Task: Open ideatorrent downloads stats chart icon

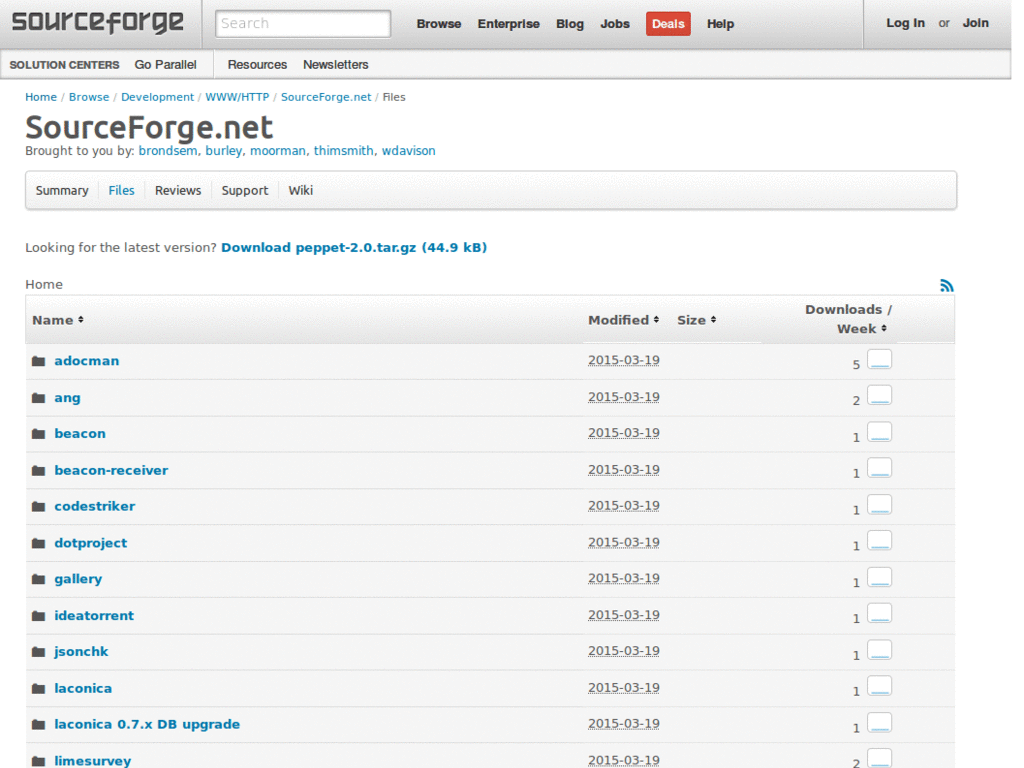Action: tap(879, 613)
